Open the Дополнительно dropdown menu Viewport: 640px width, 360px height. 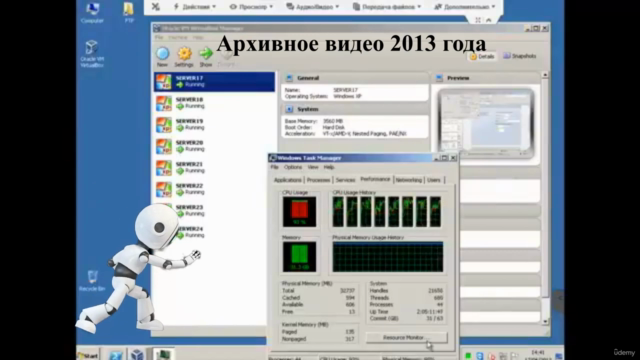pyautogui.click(x=464, y=7)
